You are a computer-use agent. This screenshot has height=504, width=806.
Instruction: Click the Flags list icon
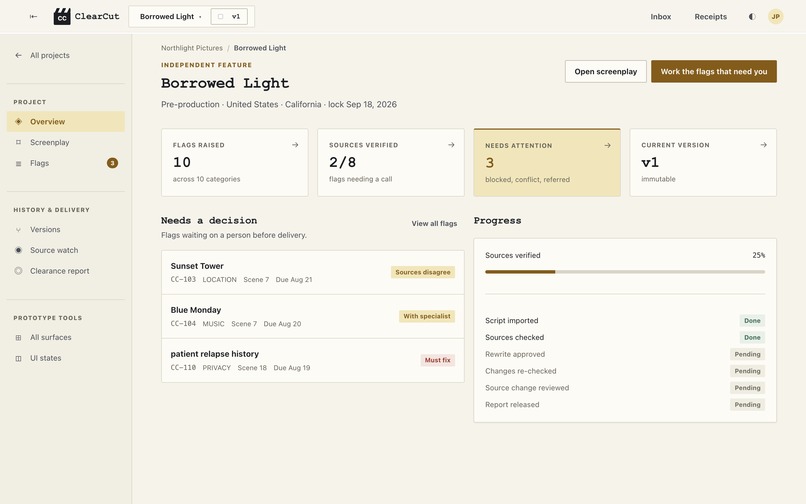(19, 164)
